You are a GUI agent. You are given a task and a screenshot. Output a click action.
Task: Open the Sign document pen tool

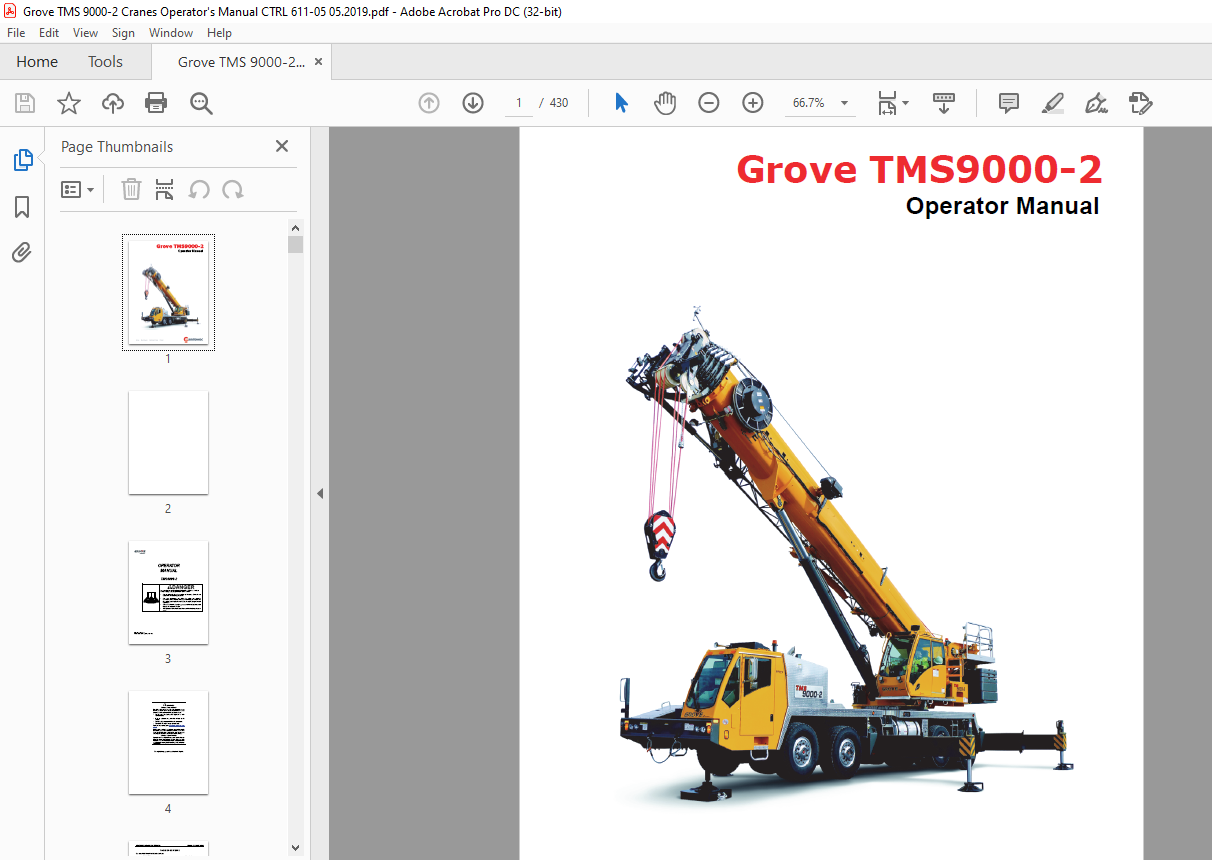coord(1097,103)
